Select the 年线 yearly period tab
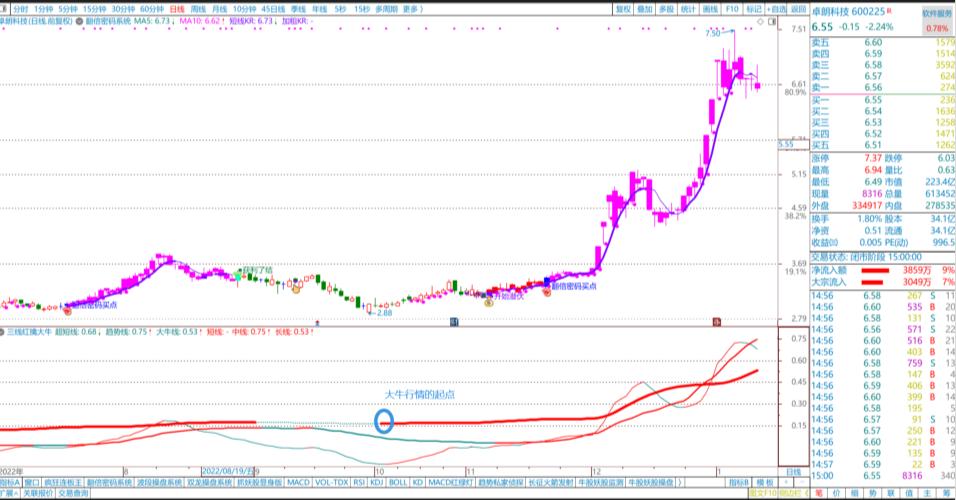This screenshot has width=956, height=500. tap(319, 9)
